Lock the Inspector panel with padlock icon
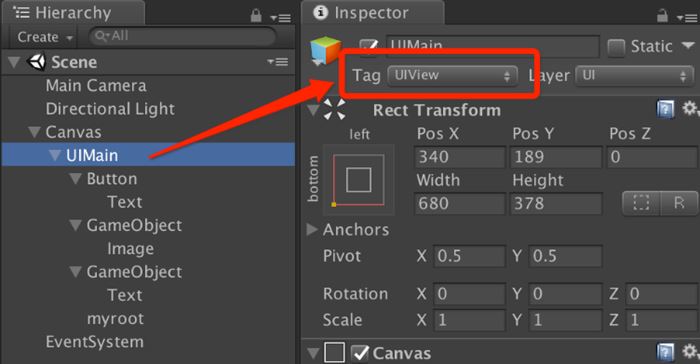700x364 pixels. point(662,16)
